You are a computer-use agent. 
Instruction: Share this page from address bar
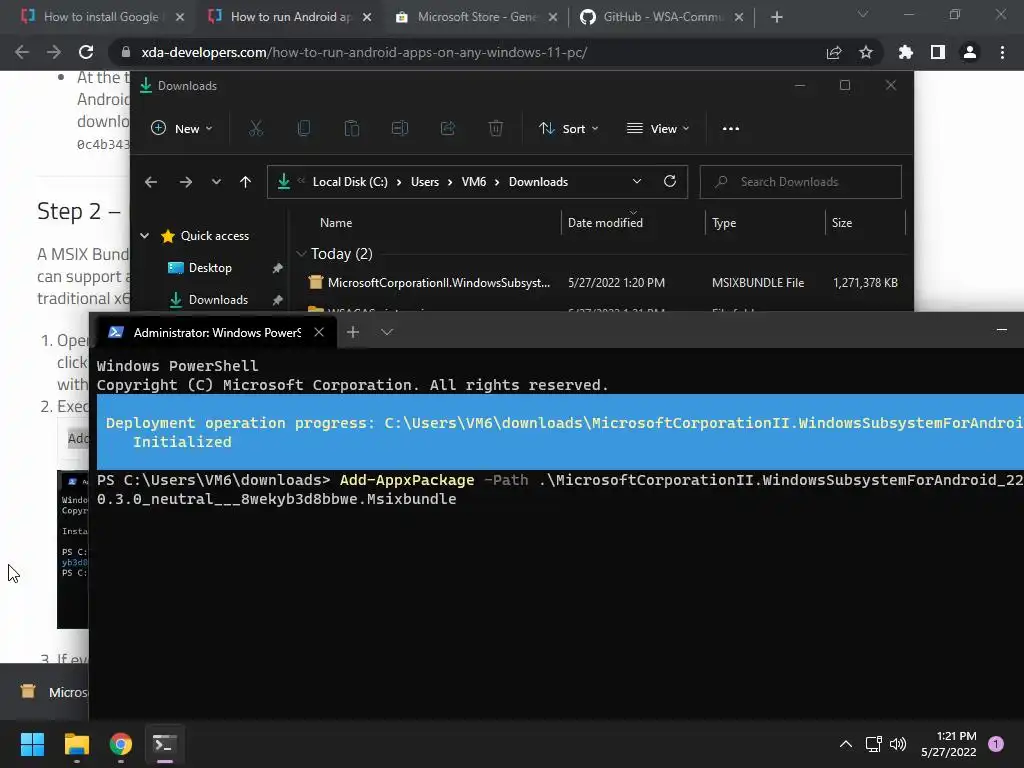(x=834, y=52)
